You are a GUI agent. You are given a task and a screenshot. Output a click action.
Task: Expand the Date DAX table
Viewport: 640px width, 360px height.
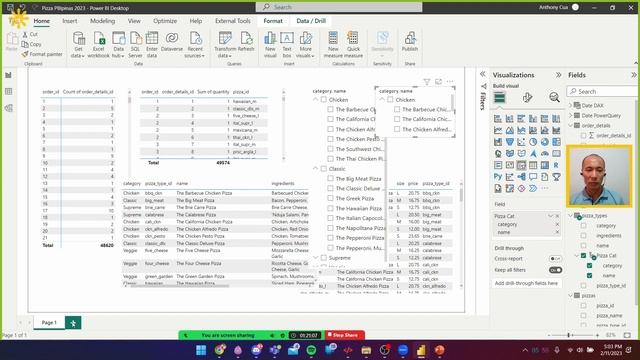pos(571,105)
